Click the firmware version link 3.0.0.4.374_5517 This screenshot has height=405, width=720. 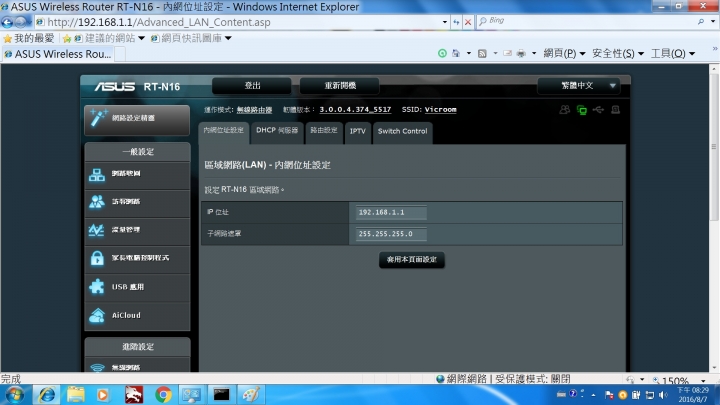[355, 110]
